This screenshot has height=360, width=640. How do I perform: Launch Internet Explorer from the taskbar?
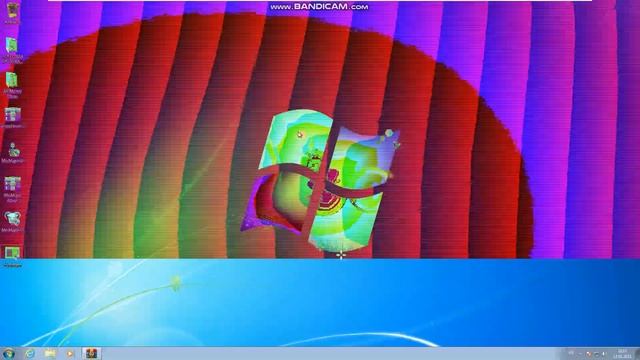pos(30,353)
